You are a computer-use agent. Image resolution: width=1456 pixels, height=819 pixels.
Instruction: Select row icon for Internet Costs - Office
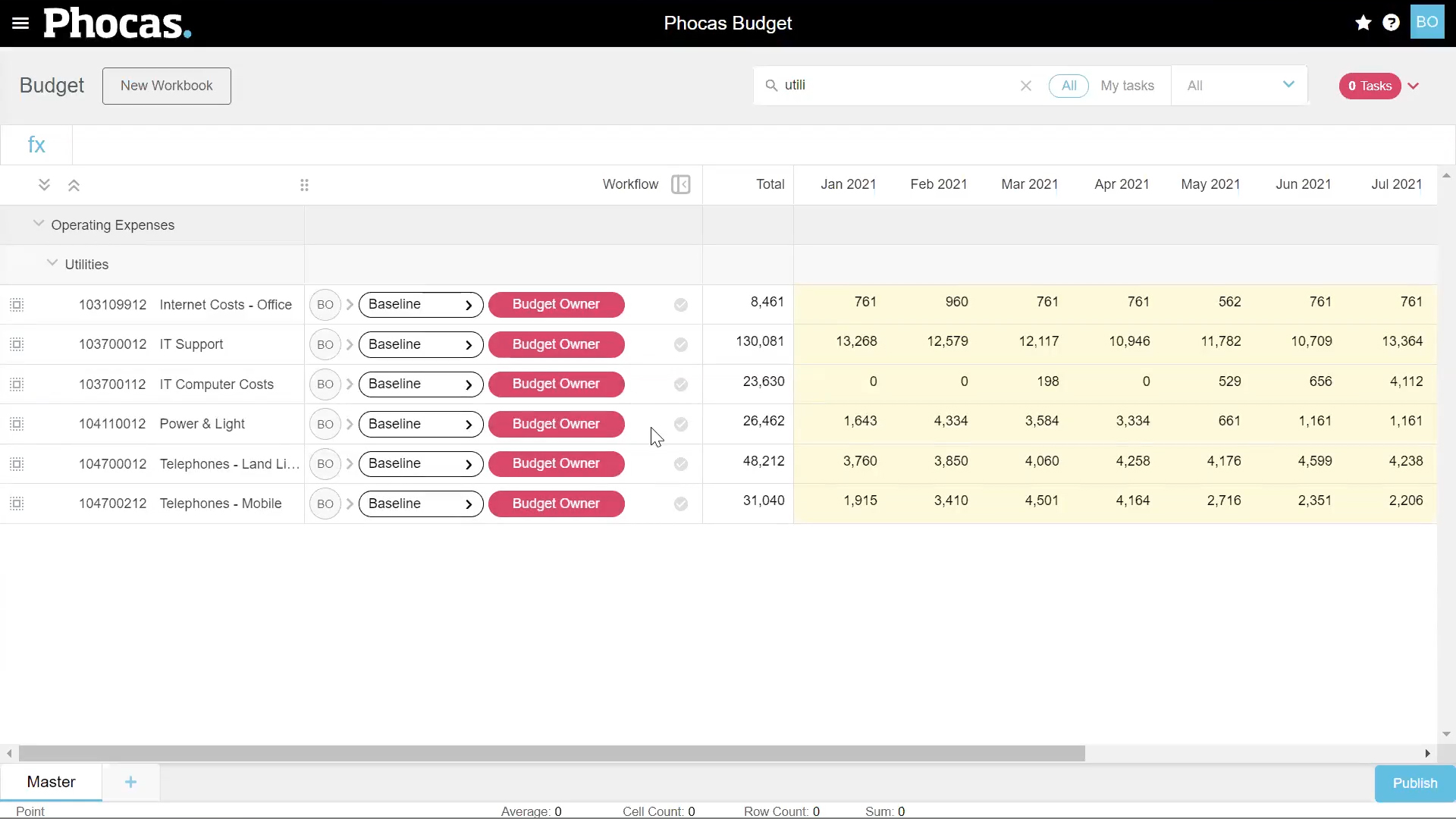(17, 305)
